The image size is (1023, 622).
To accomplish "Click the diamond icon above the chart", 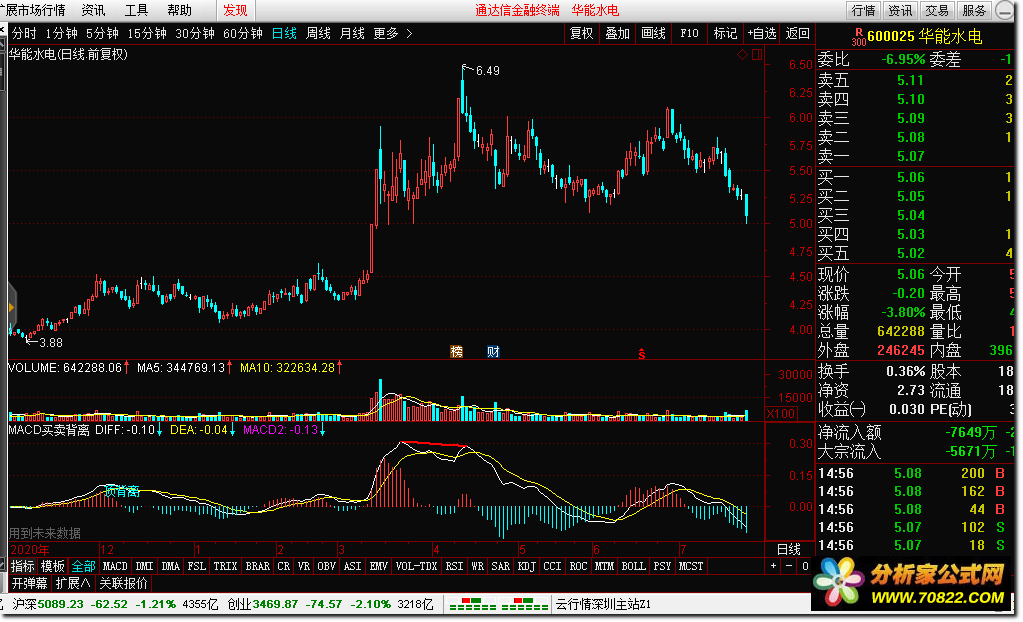I will click(x=742, y=55).
